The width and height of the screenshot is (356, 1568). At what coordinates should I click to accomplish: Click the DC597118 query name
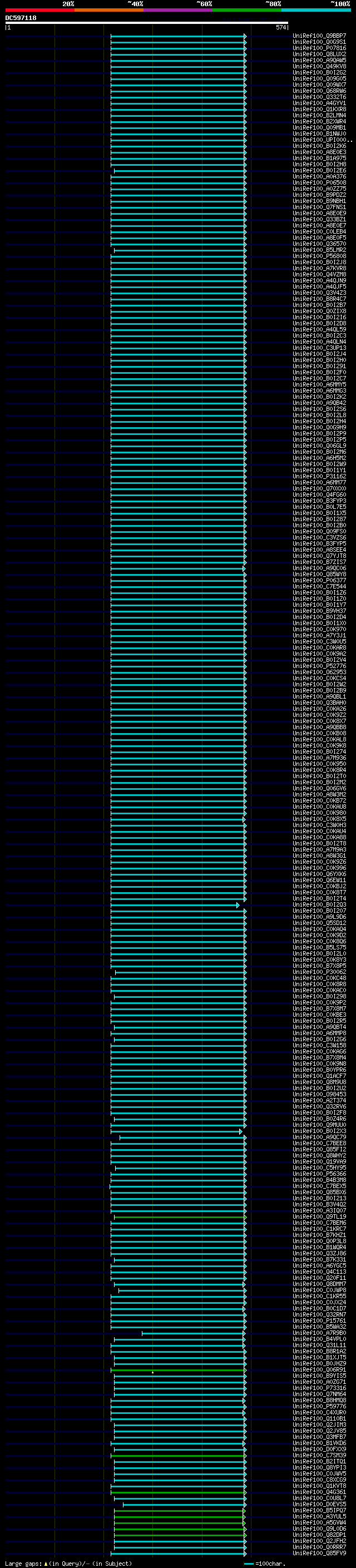point(21,18)
